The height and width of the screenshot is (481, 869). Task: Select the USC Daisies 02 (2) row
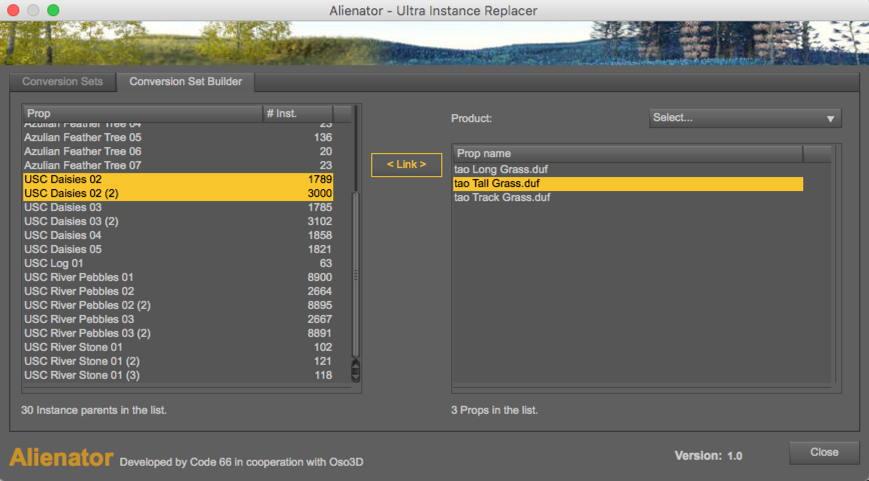point(178,193)
